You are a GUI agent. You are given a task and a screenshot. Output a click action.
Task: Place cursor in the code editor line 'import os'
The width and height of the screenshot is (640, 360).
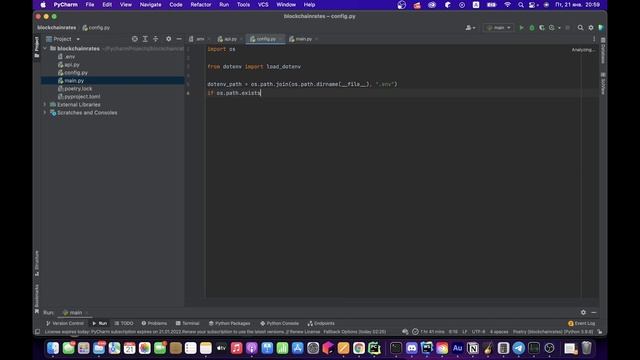point(221,49)
